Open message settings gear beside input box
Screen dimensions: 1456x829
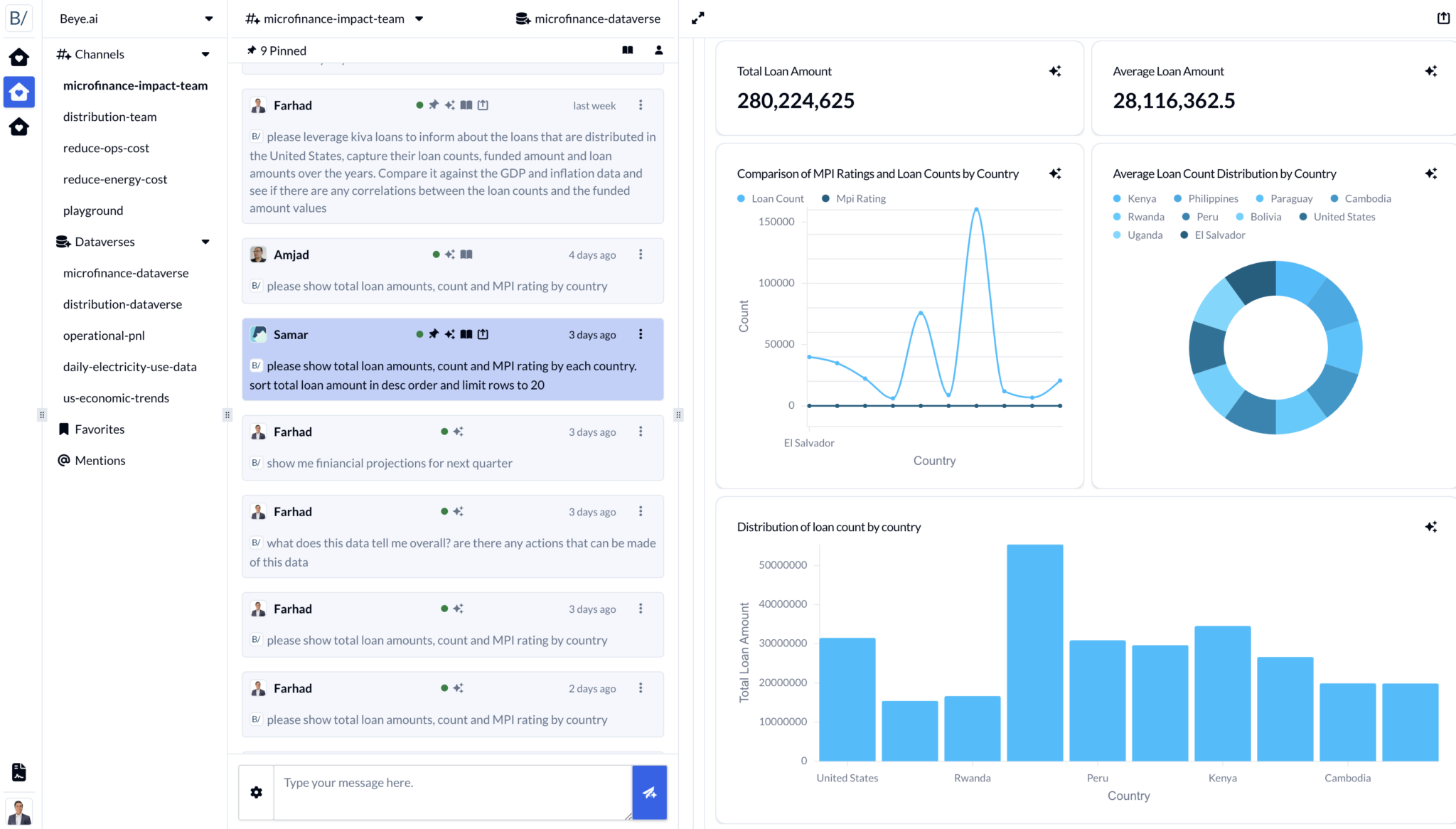[256, 792]
